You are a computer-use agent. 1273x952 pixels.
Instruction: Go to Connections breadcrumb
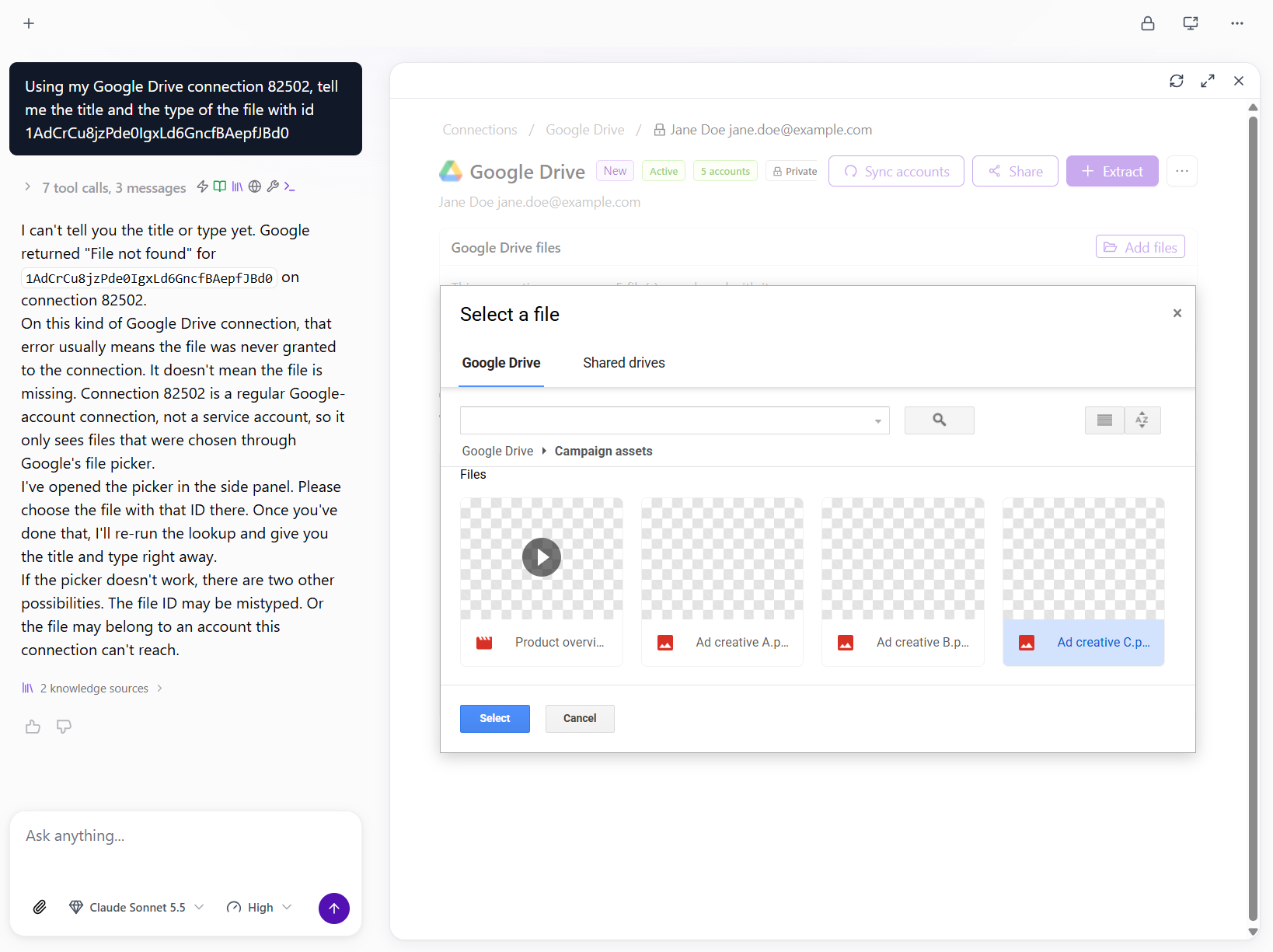coord(480,130)
